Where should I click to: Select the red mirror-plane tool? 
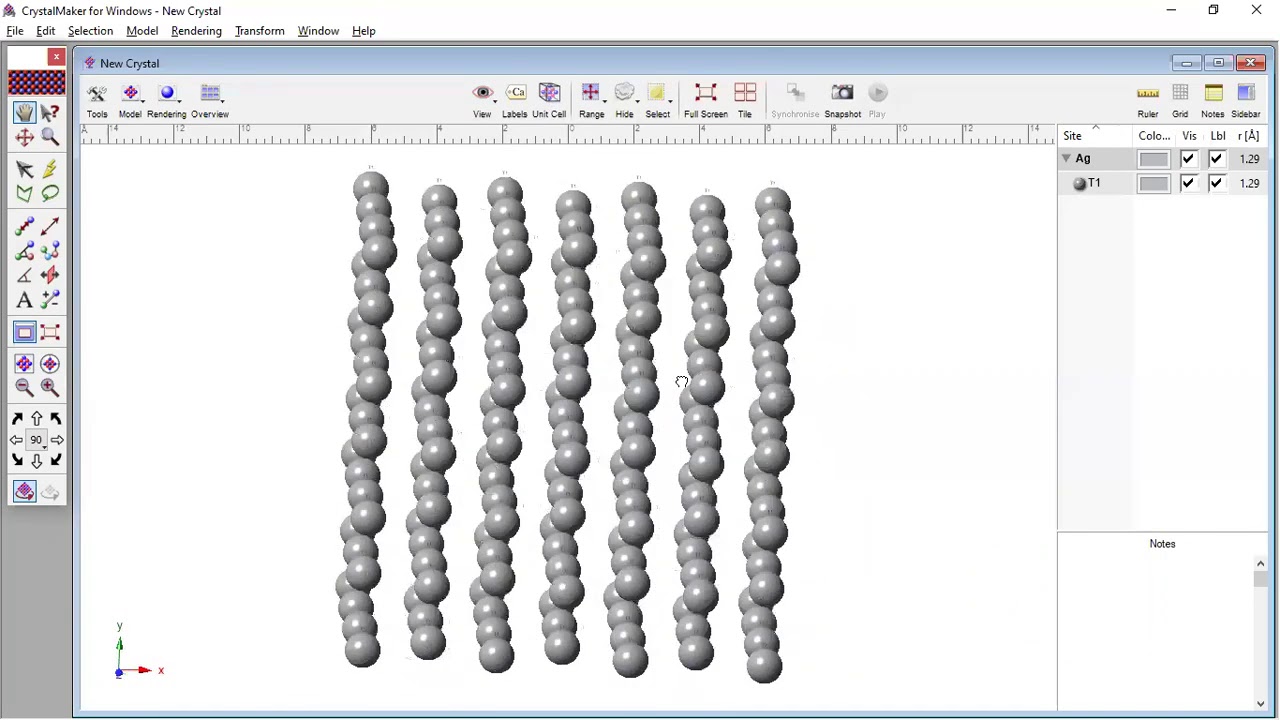click(x=50, y=275)
